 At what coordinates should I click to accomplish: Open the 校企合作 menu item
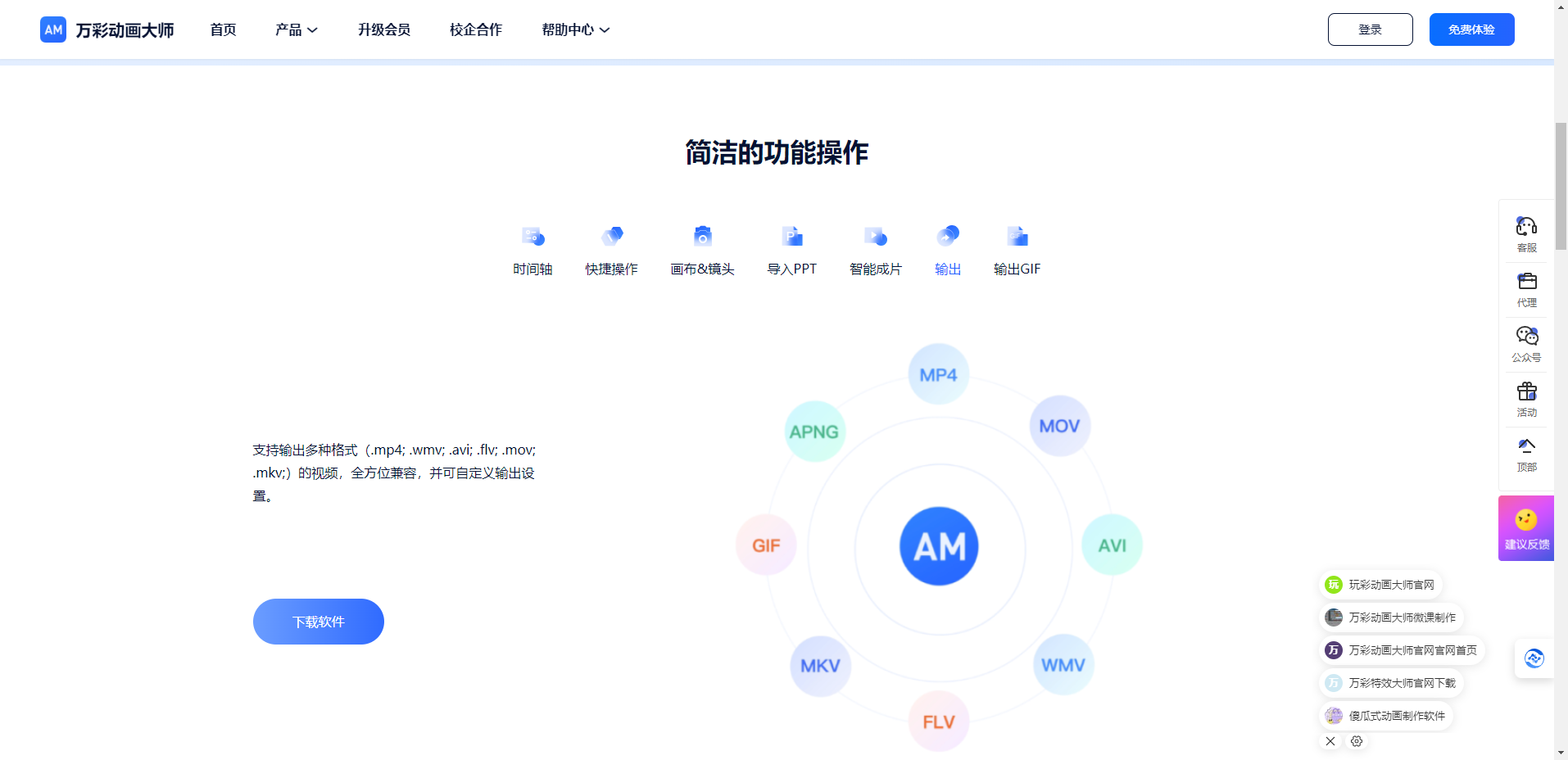click(474, 29)
